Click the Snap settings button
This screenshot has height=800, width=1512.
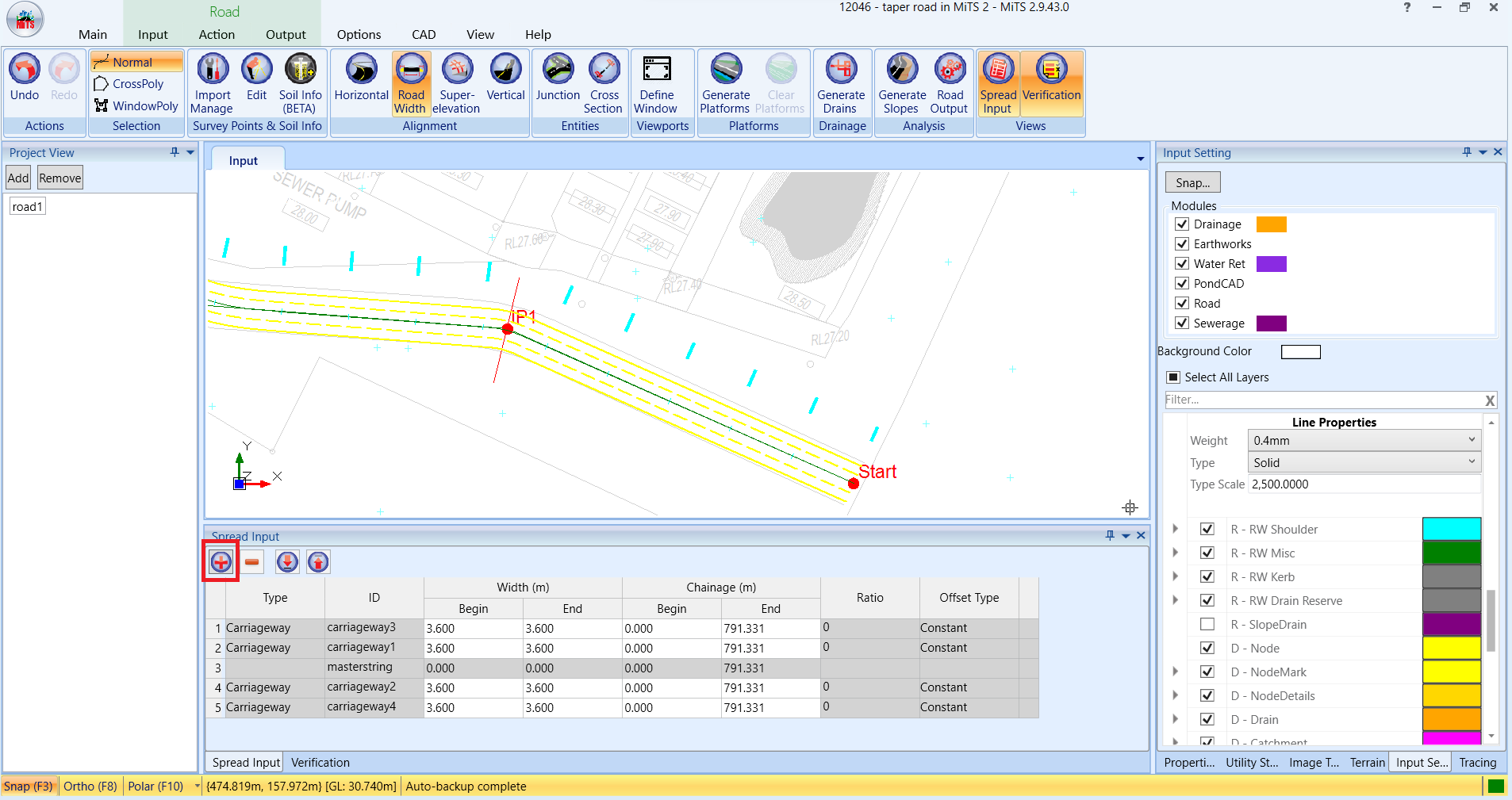pos(1192,182)
